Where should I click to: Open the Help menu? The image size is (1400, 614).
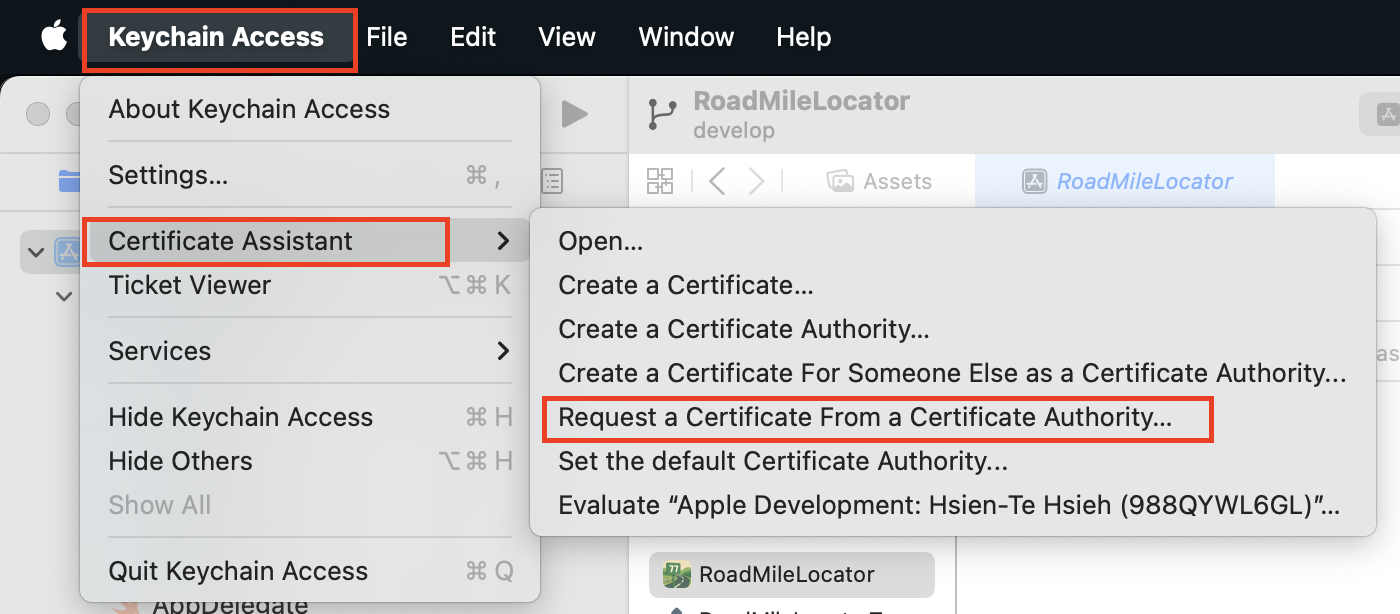tap(803, 37)
